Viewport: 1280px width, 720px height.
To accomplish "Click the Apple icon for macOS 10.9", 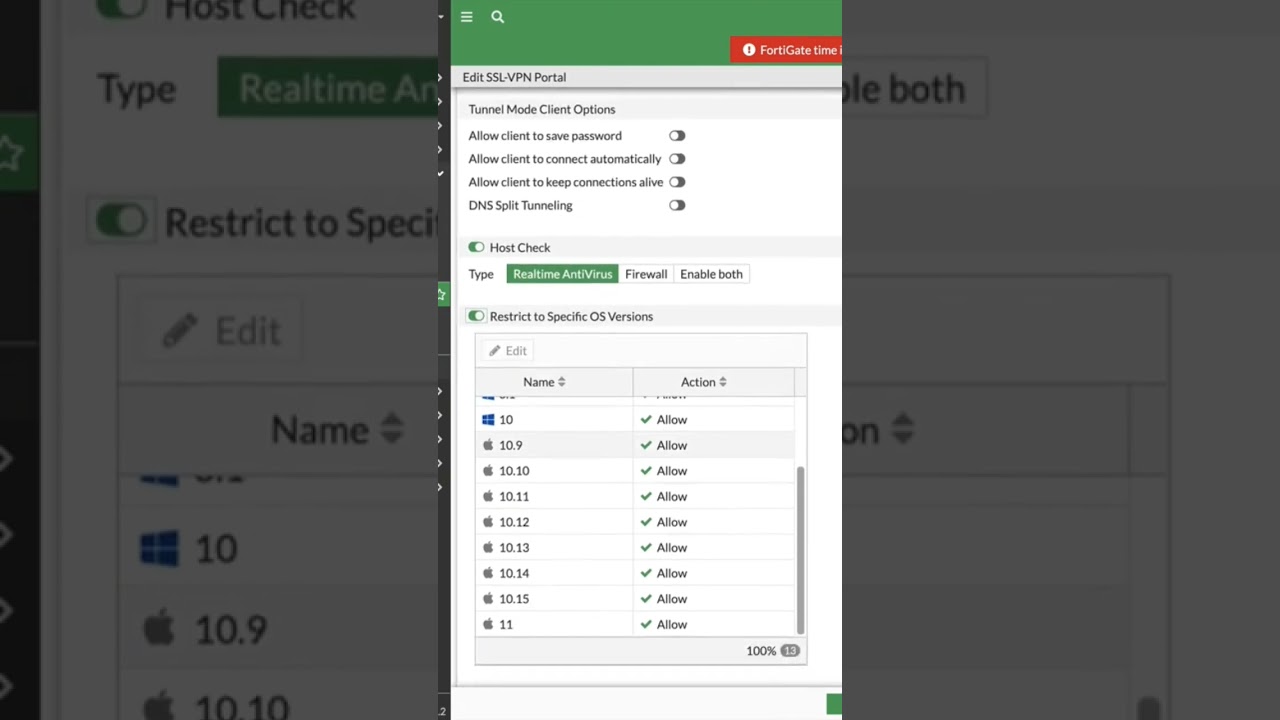I will pos(488,445).
